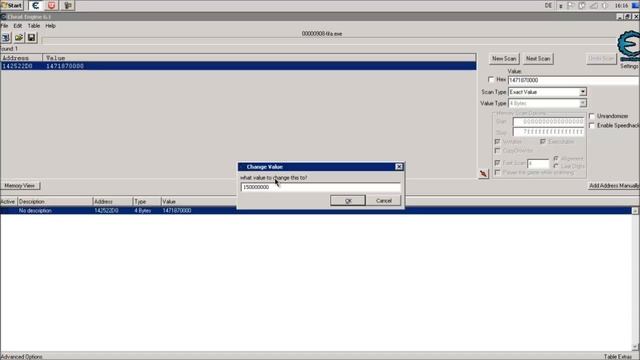Toggle the Executable checkbox
This screenshot has height=360, width=640.
(x=543, y=142)
